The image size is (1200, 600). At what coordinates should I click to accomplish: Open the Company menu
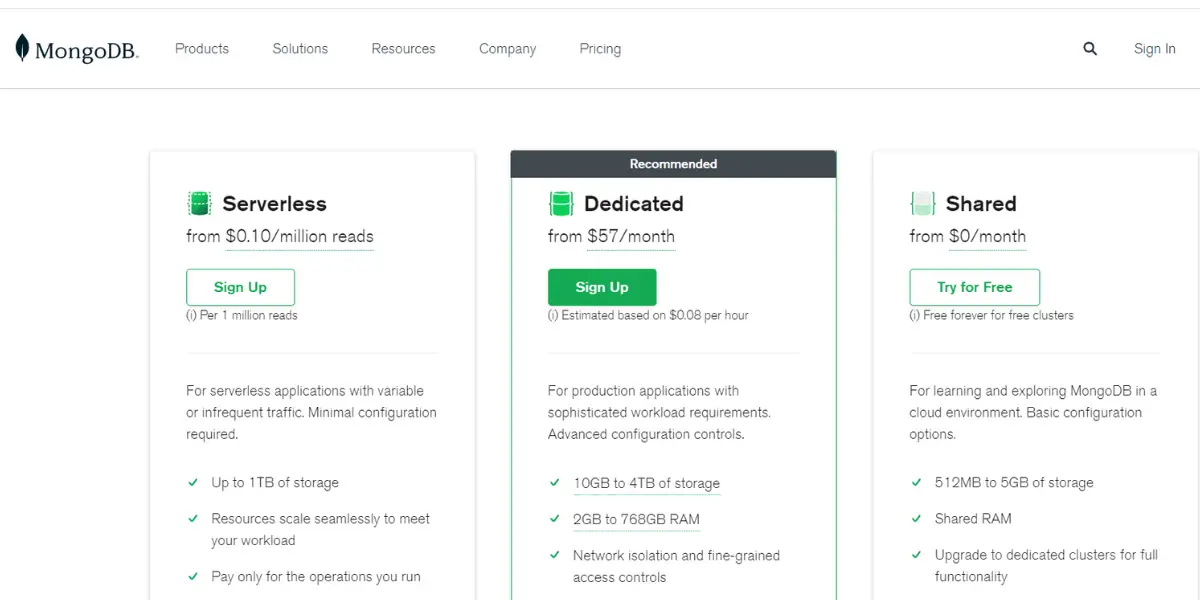point(507,49)
